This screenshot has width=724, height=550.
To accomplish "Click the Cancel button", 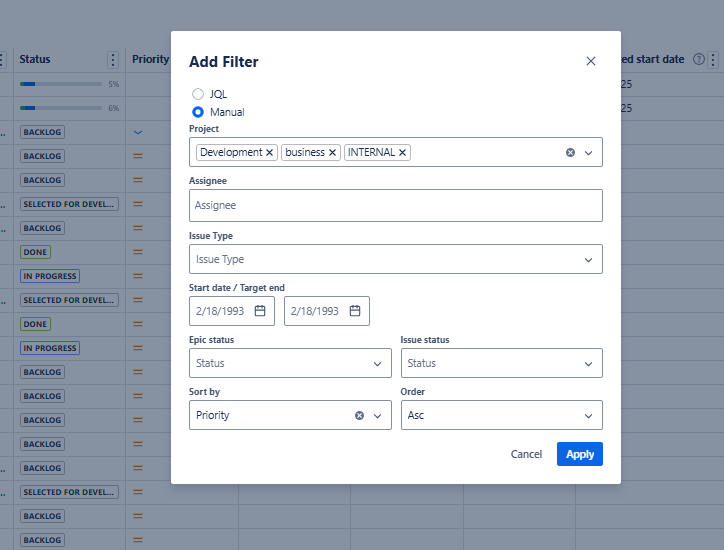I will pos(526,454).
